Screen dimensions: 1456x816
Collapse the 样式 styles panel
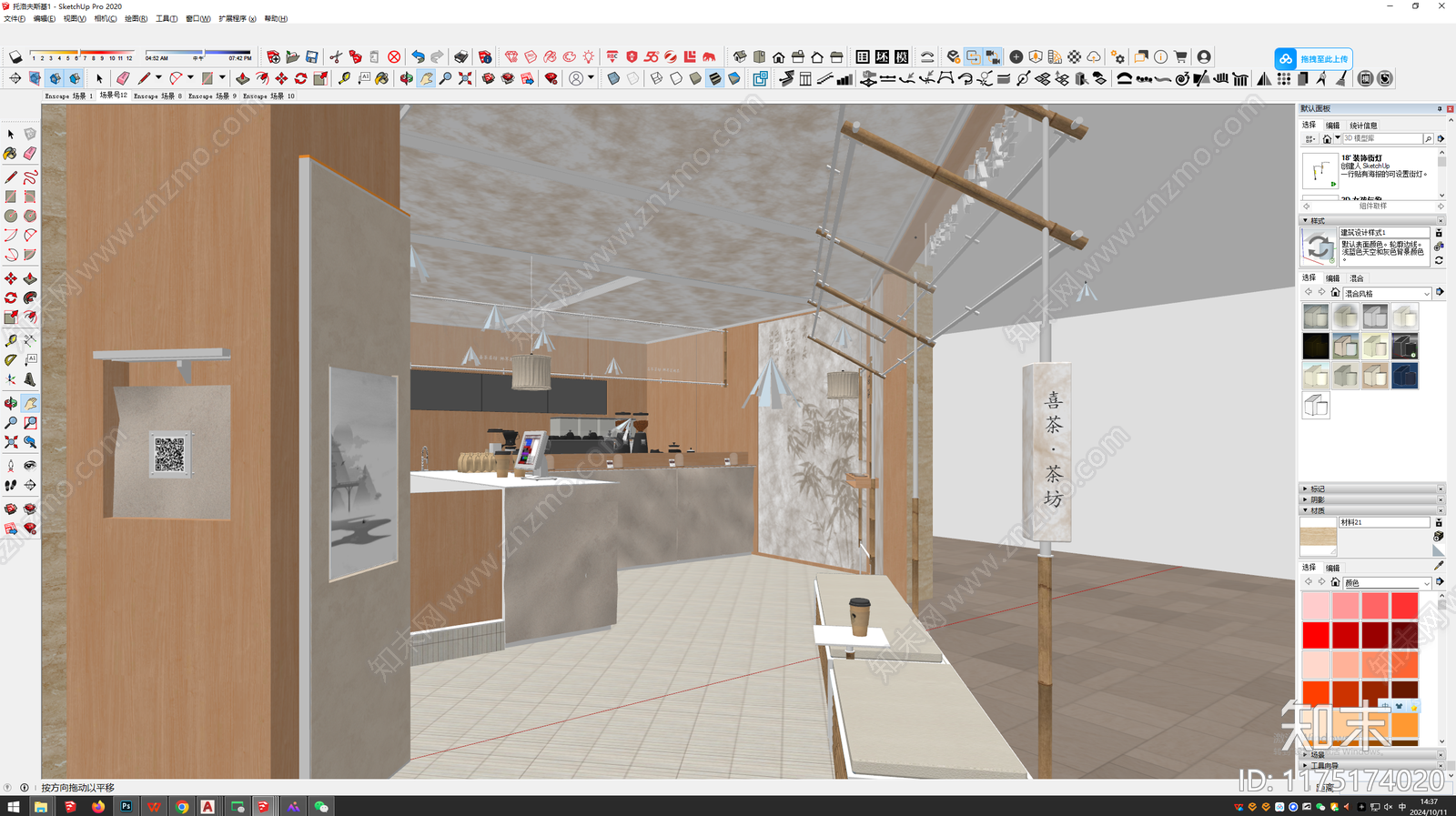click(1371, 220)
